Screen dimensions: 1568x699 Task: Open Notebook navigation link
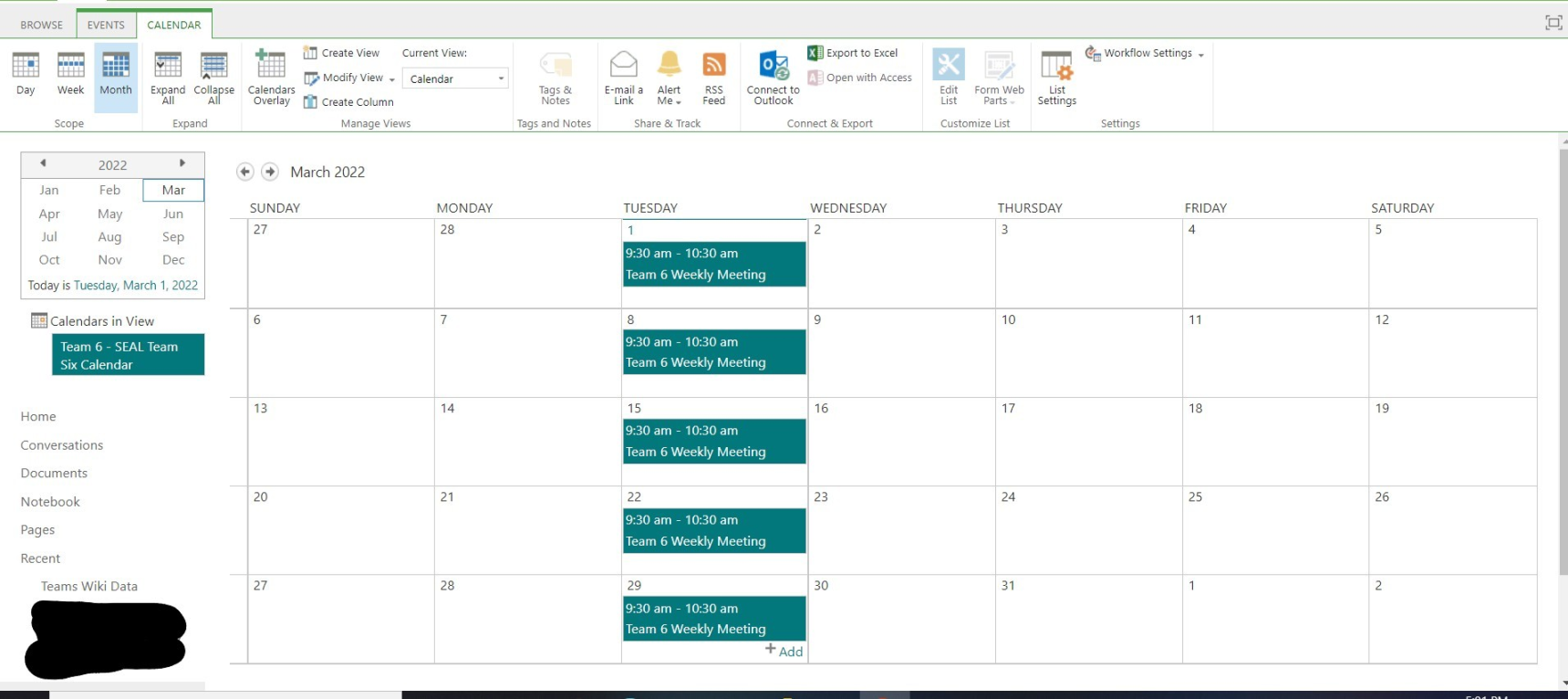50,502
